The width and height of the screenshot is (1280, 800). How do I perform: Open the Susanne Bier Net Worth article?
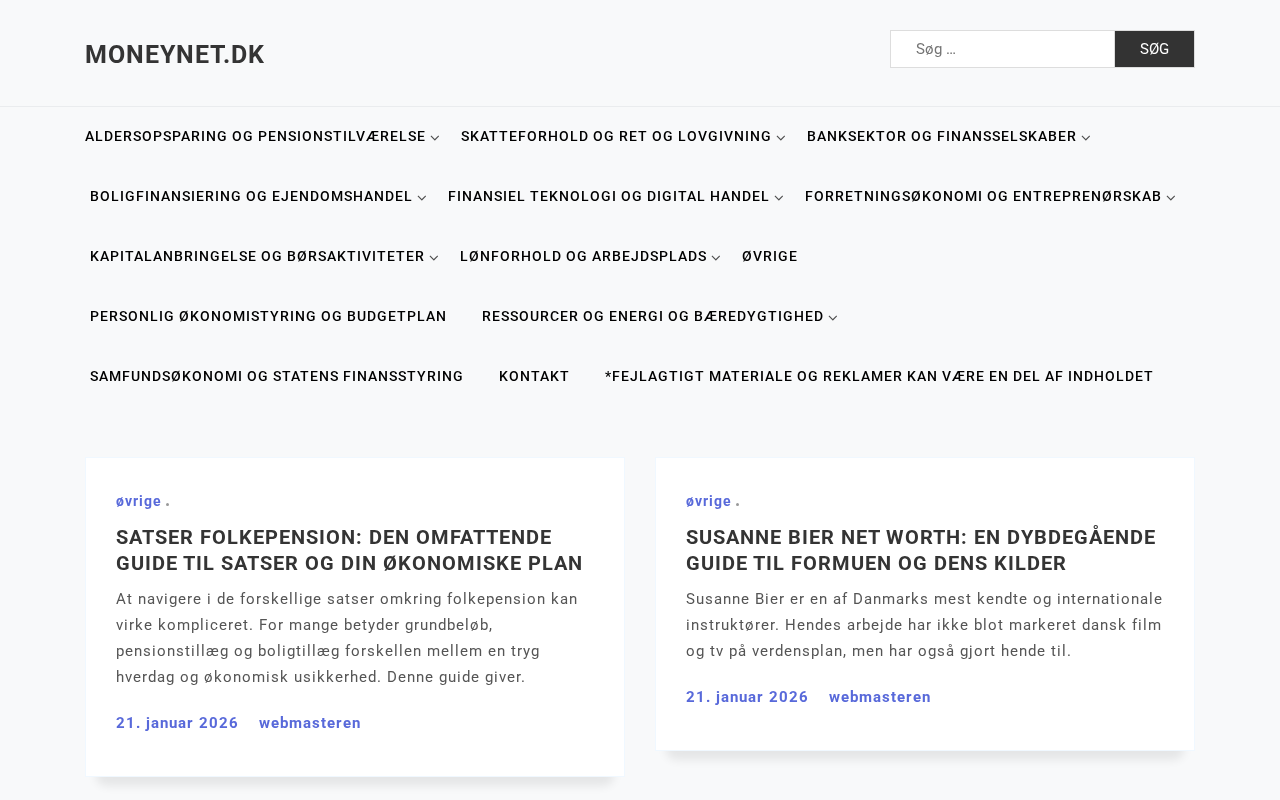[920, 550]
